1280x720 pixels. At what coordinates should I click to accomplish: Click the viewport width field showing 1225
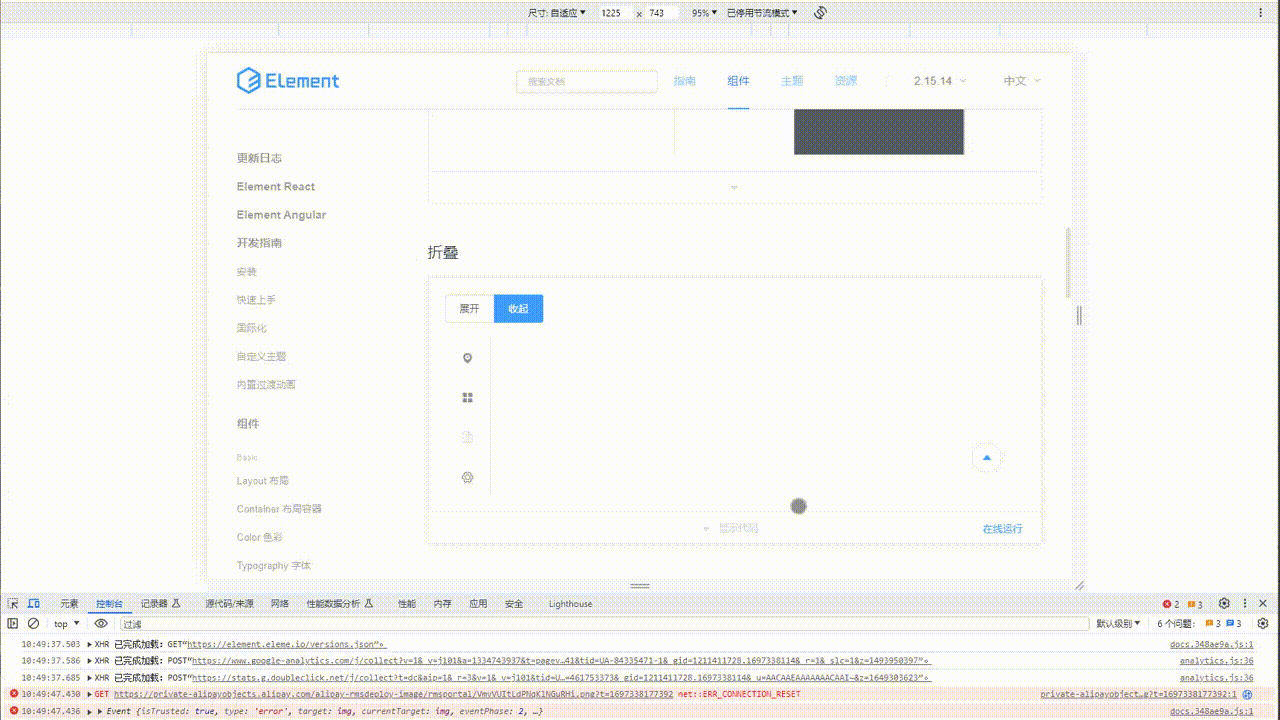coord(615,13)
